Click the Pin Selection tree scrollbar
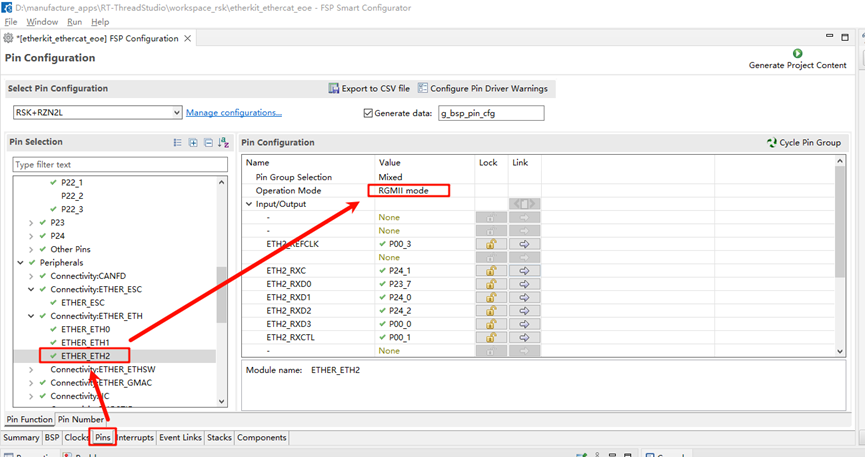The width and height of the screenshot is (865, 457). (222, 294)
